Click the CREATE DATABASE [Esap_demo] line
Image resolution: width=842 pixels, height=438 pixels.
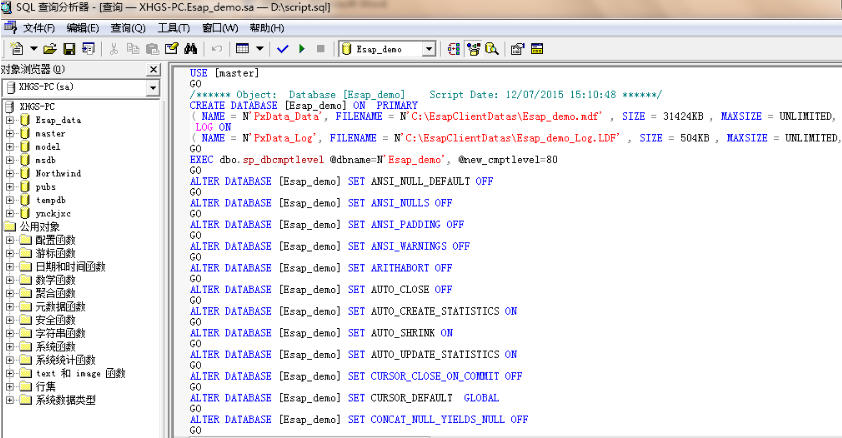303,105
